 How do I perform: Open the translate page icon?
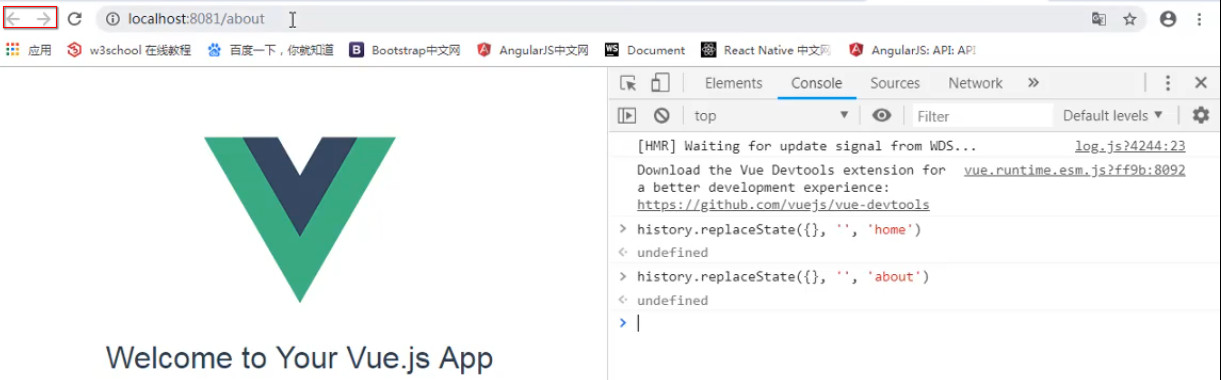tap(1099, 19)
